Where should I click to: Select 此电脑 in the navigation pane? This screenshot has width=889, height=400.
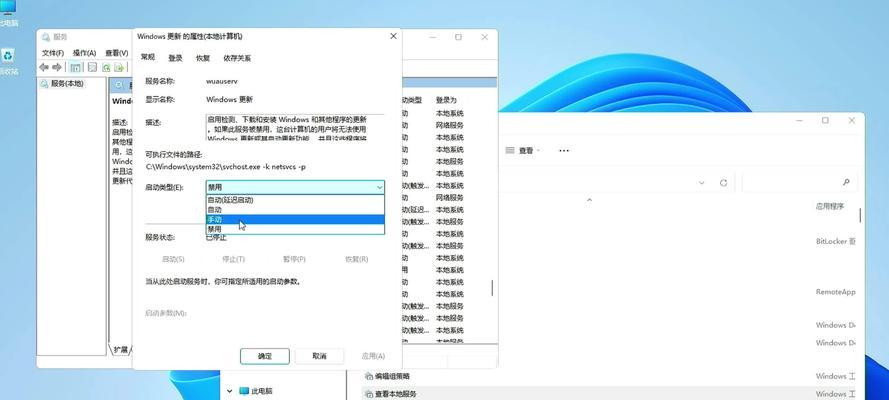pos(256,391)
